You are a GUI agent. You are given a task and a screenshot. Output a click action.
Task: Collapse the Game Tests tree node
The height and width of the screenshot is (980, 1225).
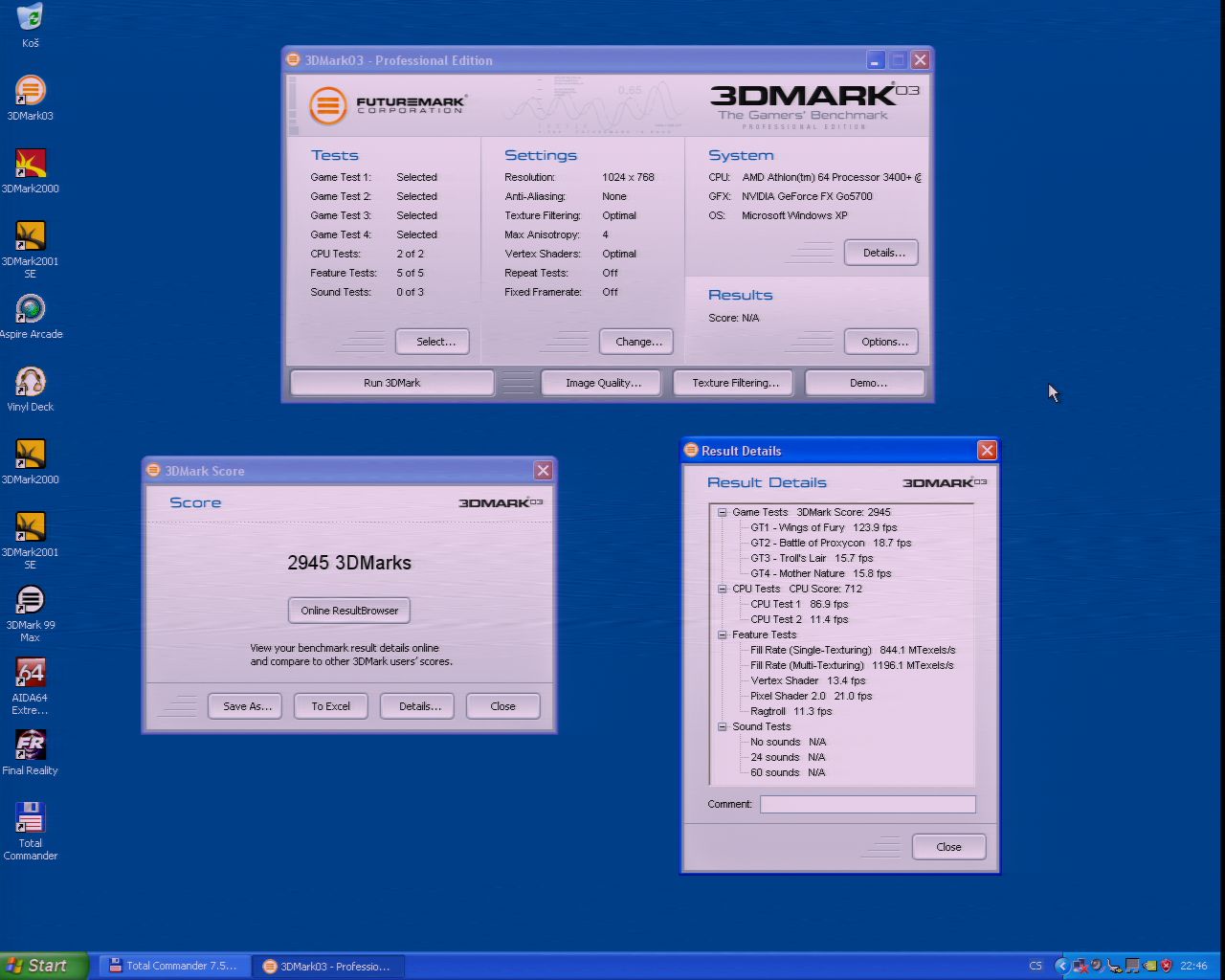[723, 512]
